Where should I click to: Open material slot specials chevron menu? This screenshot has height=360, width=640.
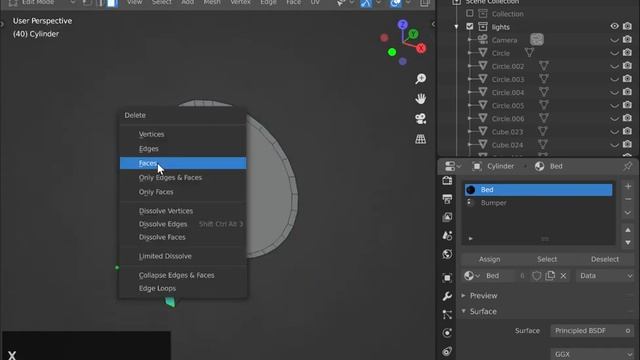pyautogui.click(x=628, y=213)
